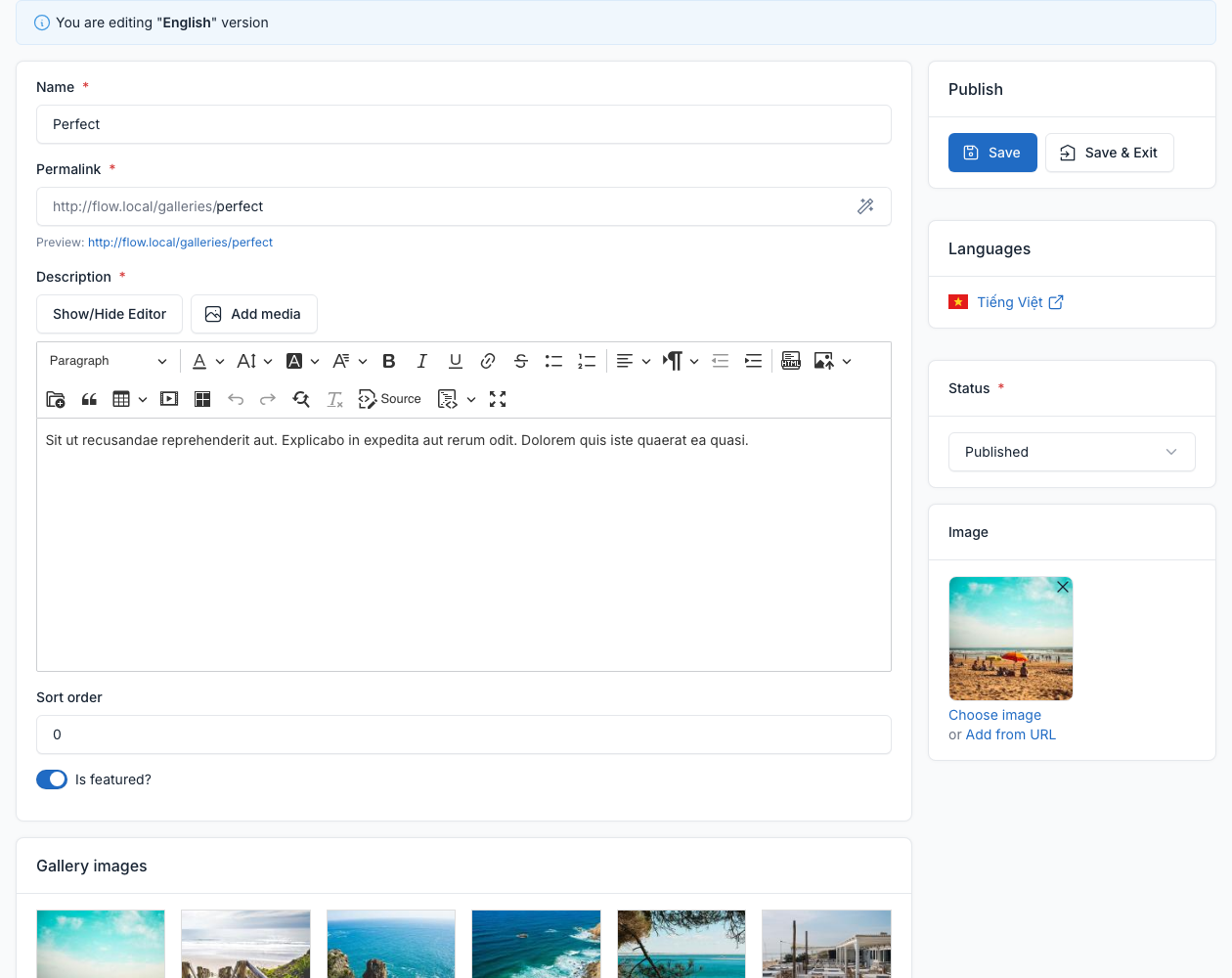The image size is (1232, 978).
Task: Open the permalink preview link
Action: pyautogui.click(x=180, y=243)
